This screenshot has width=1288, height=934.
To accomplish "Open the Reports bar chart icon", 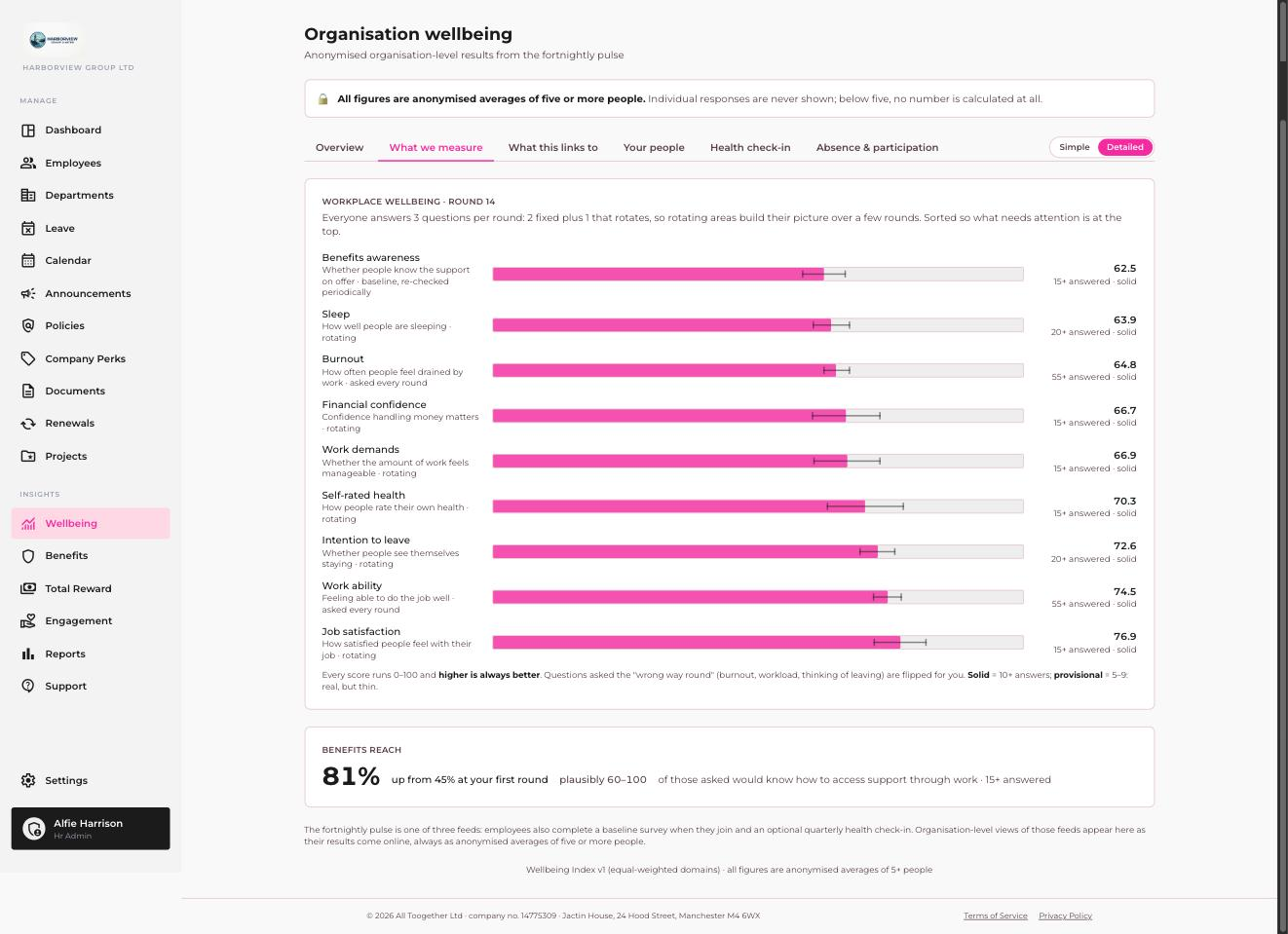I will pyautogui.click(x=28, y=654).
